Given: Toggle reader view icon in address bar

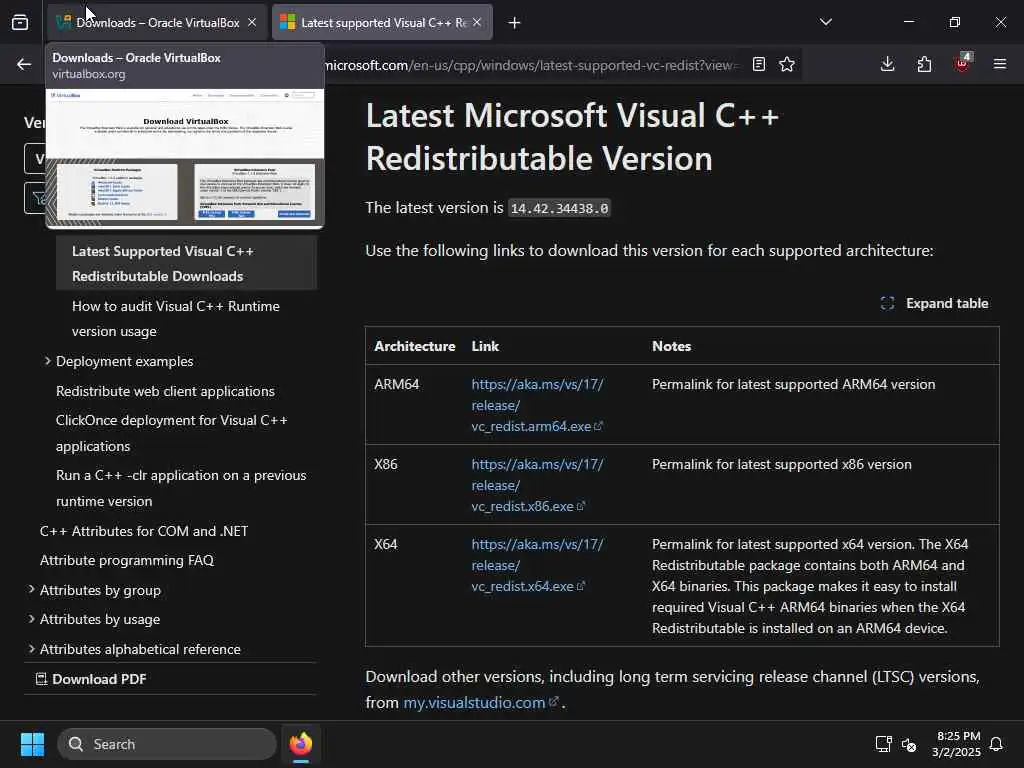Looking at the screenshot, I should click(x=759, y=64).
